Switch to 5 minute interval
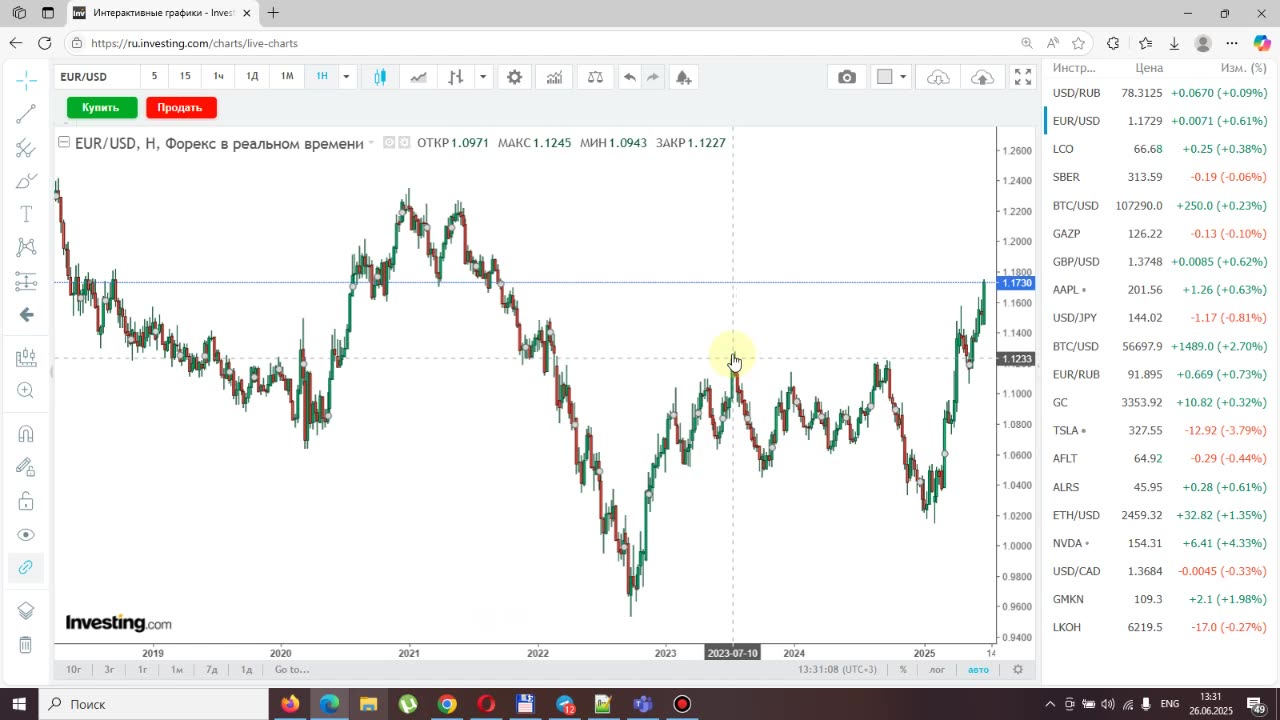This screenshot has width=1280, height=720. (154, 76)
